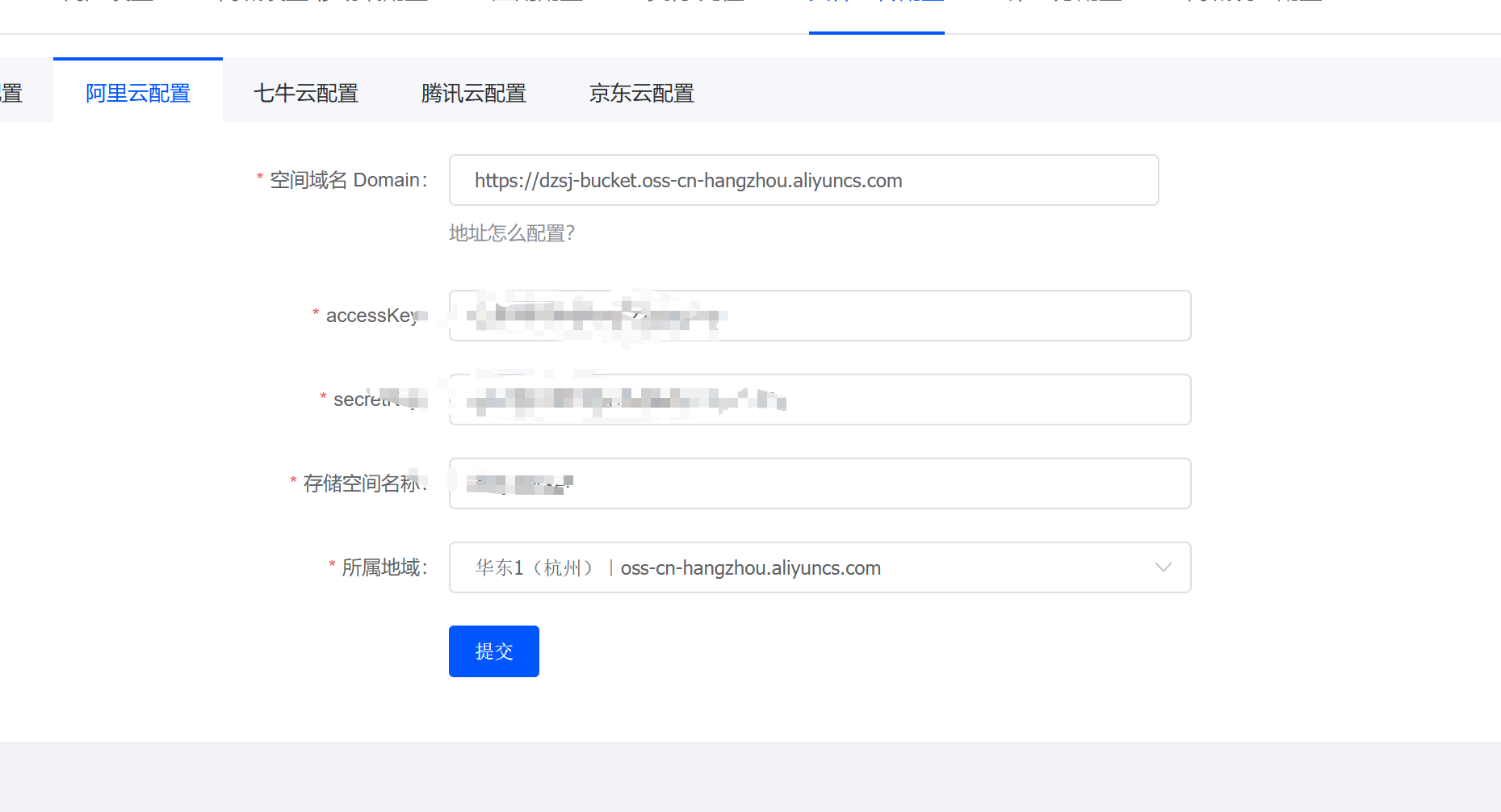Click the 存储空间名称 input field
1501x812 pixels.
click(820, 483)
